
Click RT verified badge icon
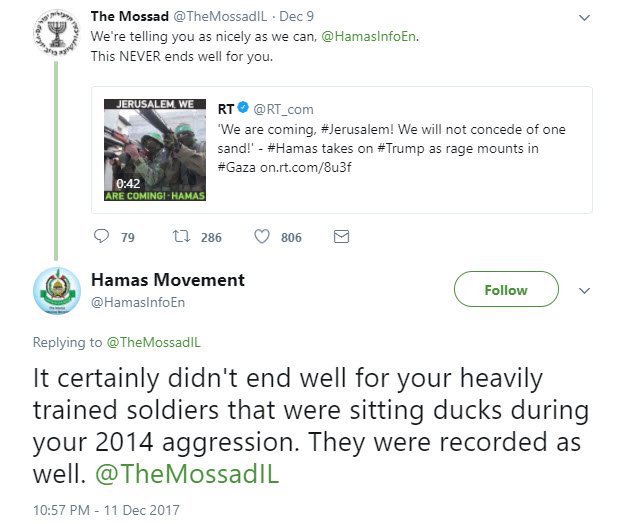pyautogui.click(x=243, y=108)
